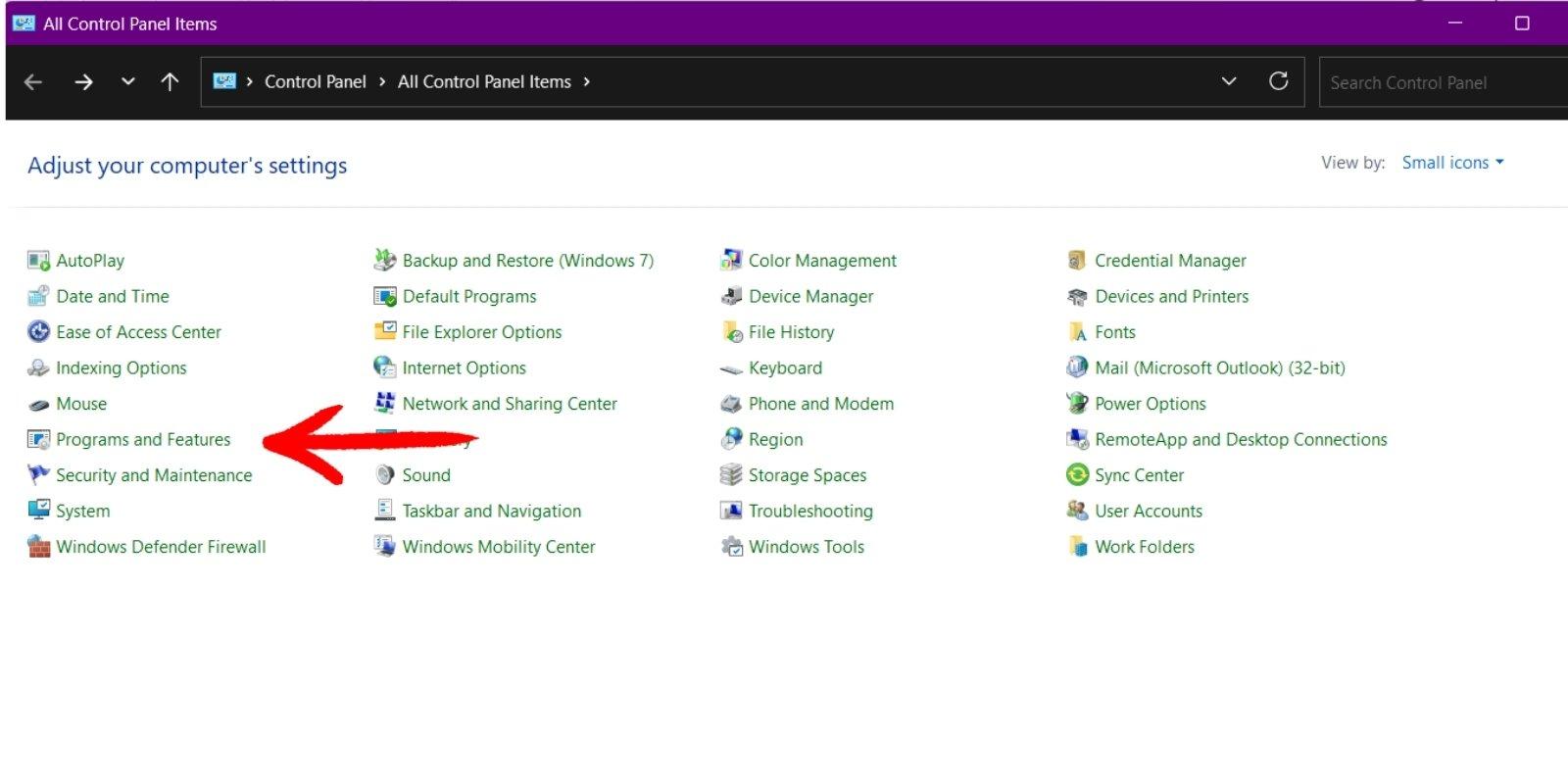Viewport: 1568px width, 784px height.
Task: Click the Windows Defender Firewall brick icon
Action: 38,547
